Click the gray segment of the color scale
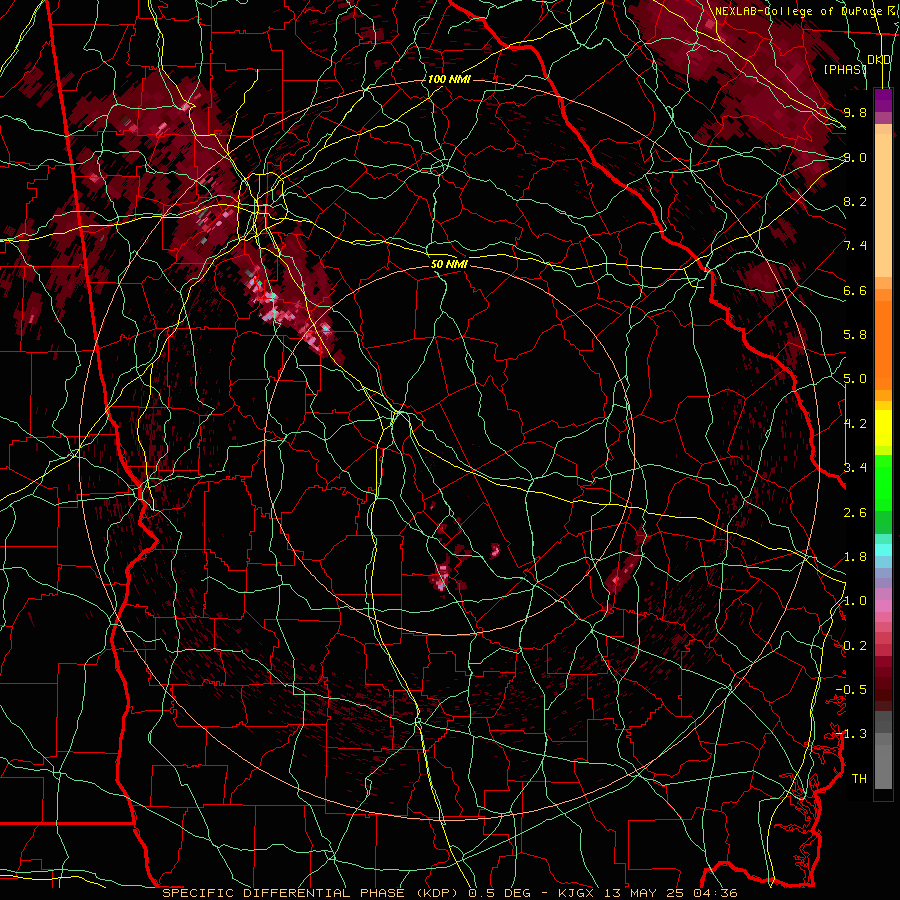 (883, 750)
